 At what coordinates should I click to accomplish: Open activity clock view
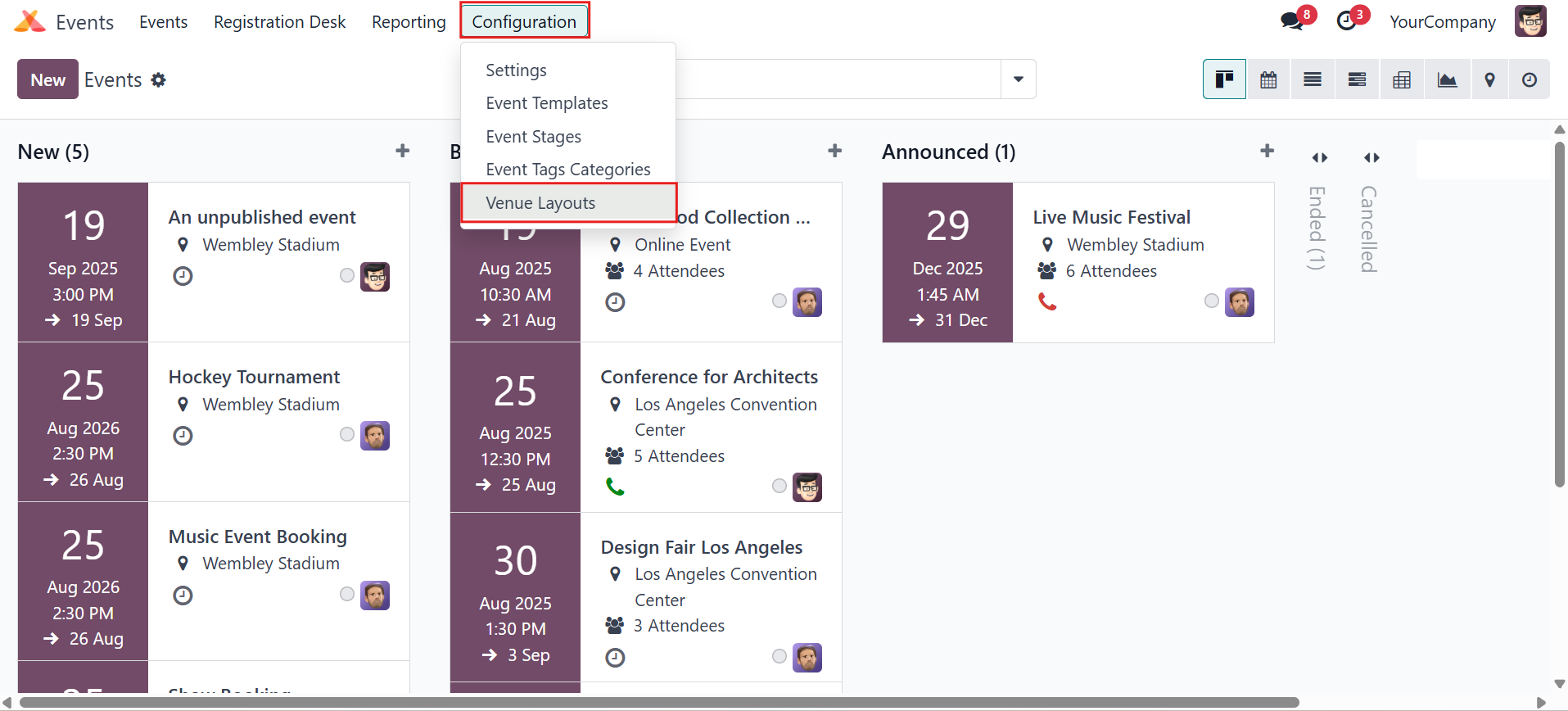(x=1530, y=79)
